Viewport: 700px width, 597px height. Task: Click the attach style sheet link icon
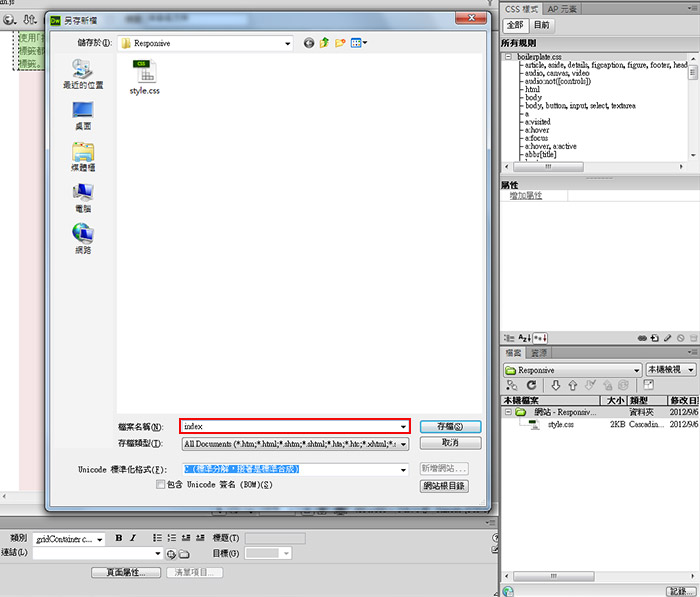coord(642,338)
